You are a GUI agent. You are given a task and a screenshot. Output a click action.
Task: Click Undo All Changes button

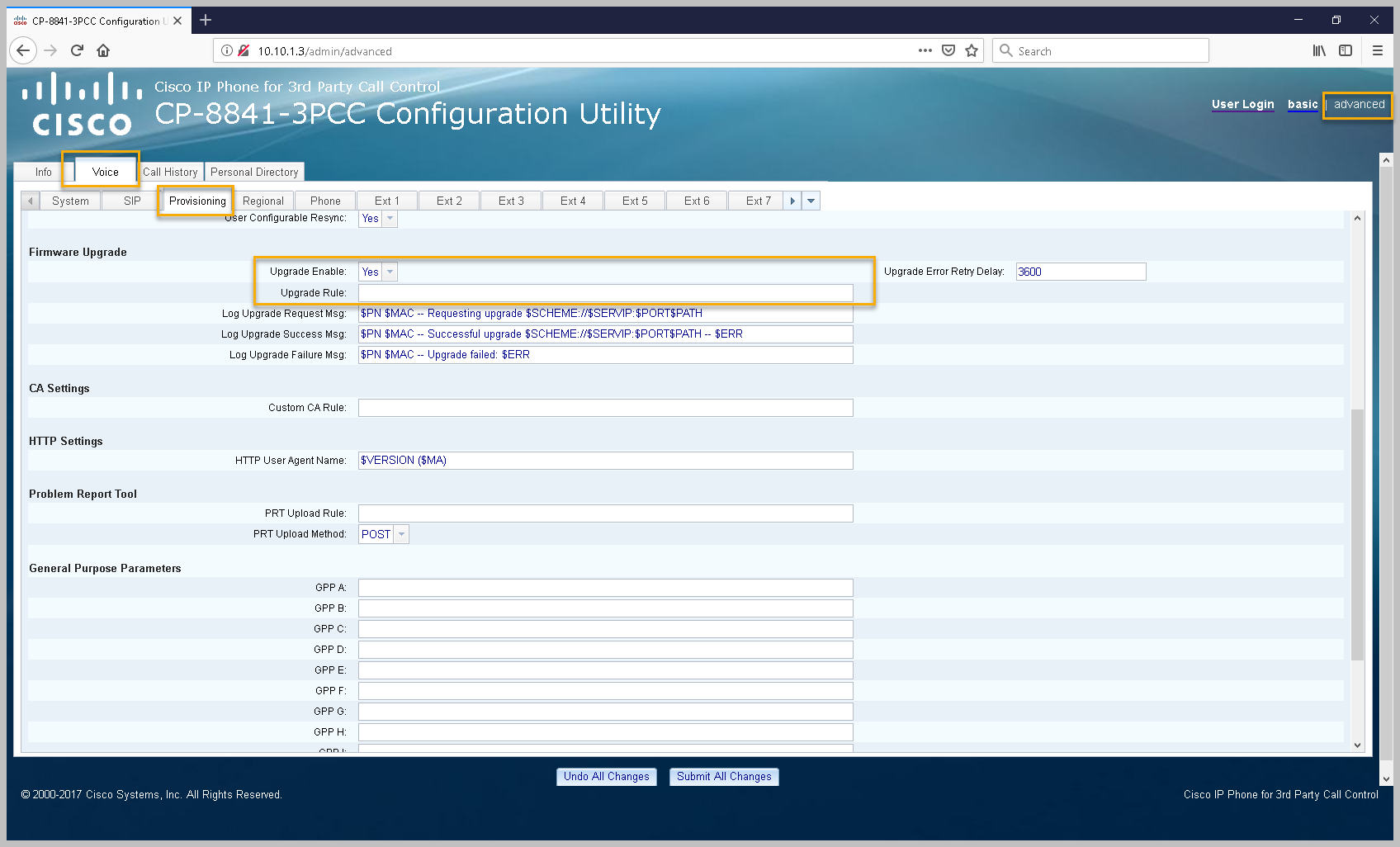(607, 777)
